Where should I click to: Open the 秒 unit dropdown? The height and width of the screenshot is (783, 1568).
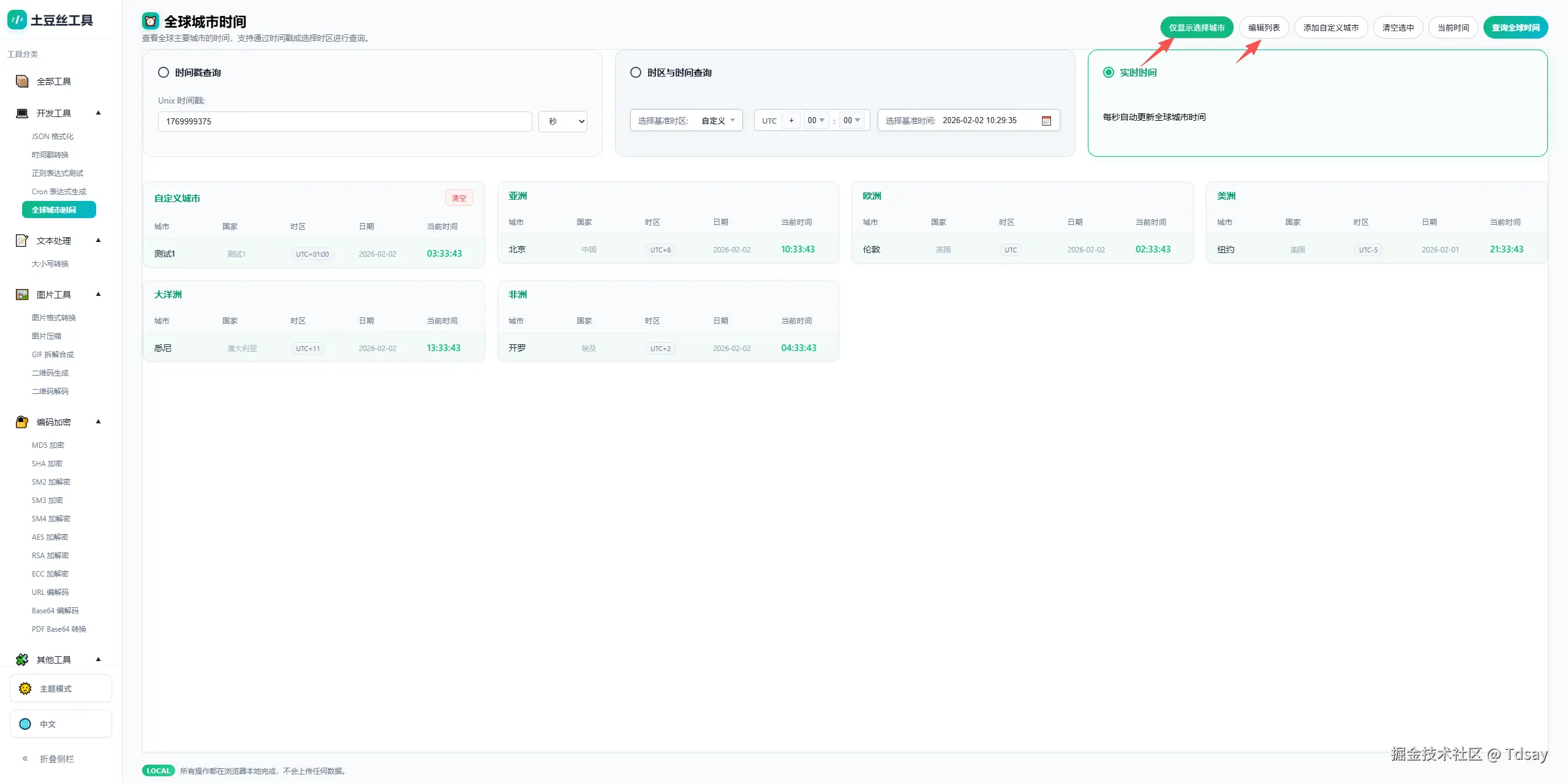click(563, 121)
